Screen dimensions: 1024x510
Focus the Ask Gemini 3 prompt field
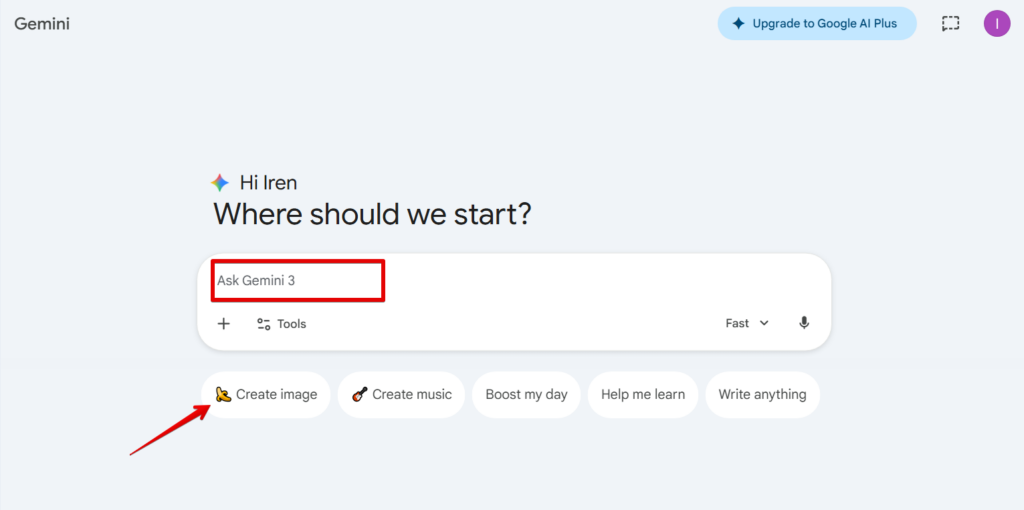514,281
